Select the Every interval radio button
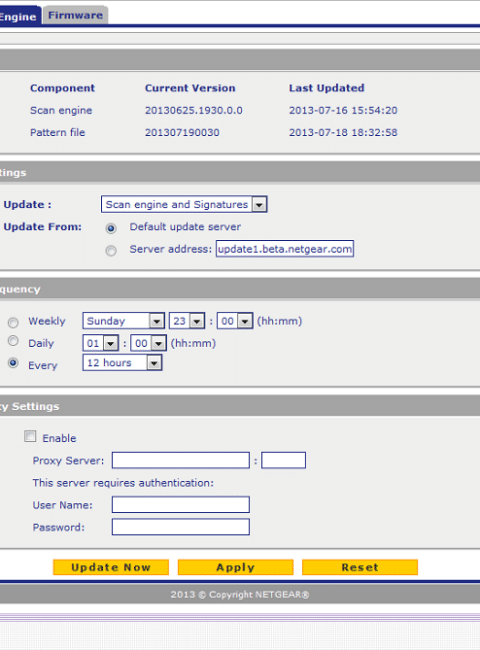Viewport: 480px width, 650px height. click(x=13, y=363)
